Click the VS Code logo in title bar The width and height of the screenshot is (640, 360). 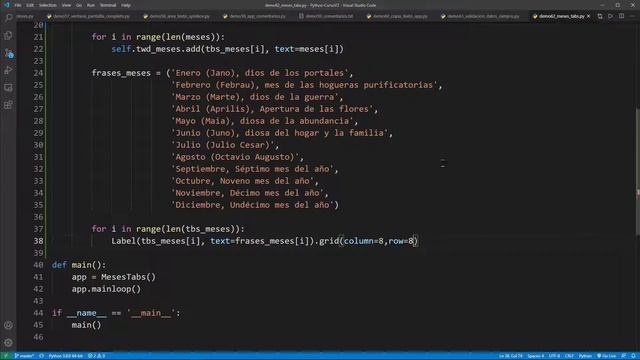[x=7, y=5]
